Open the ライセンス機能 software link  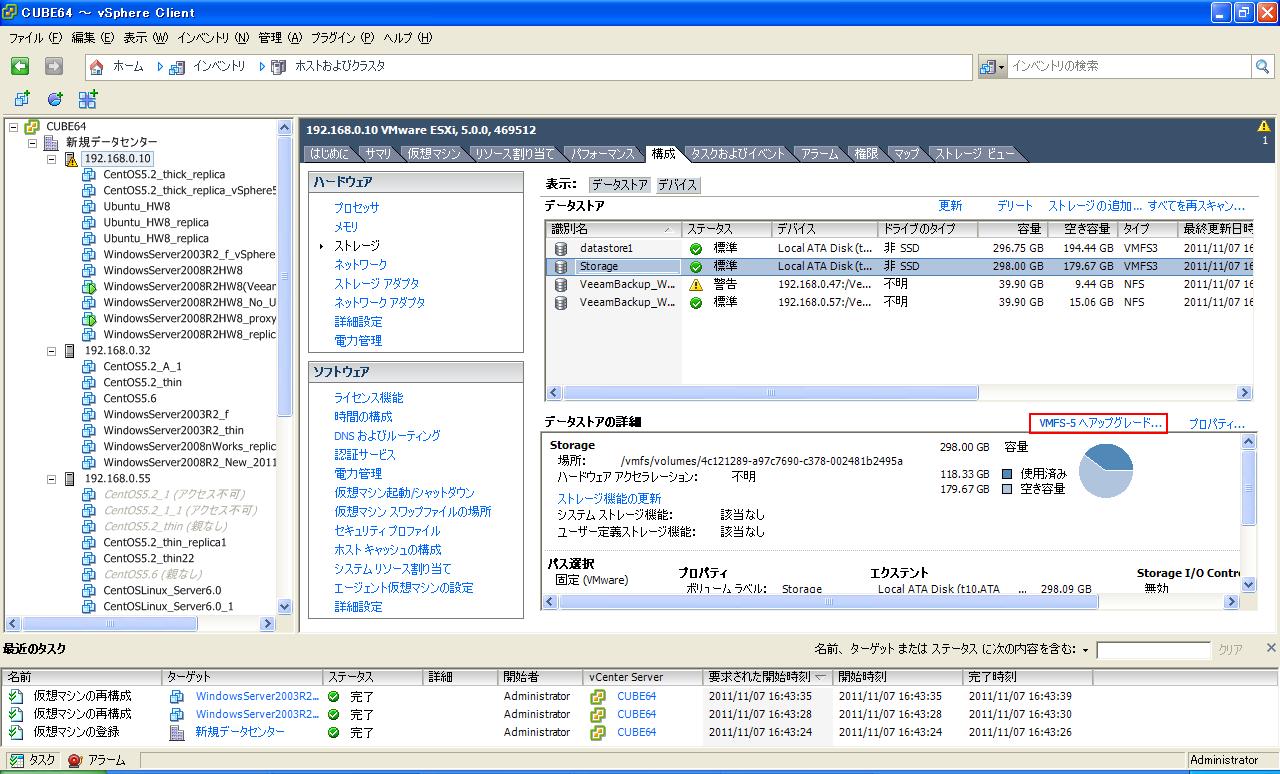[x=369, y=398]
